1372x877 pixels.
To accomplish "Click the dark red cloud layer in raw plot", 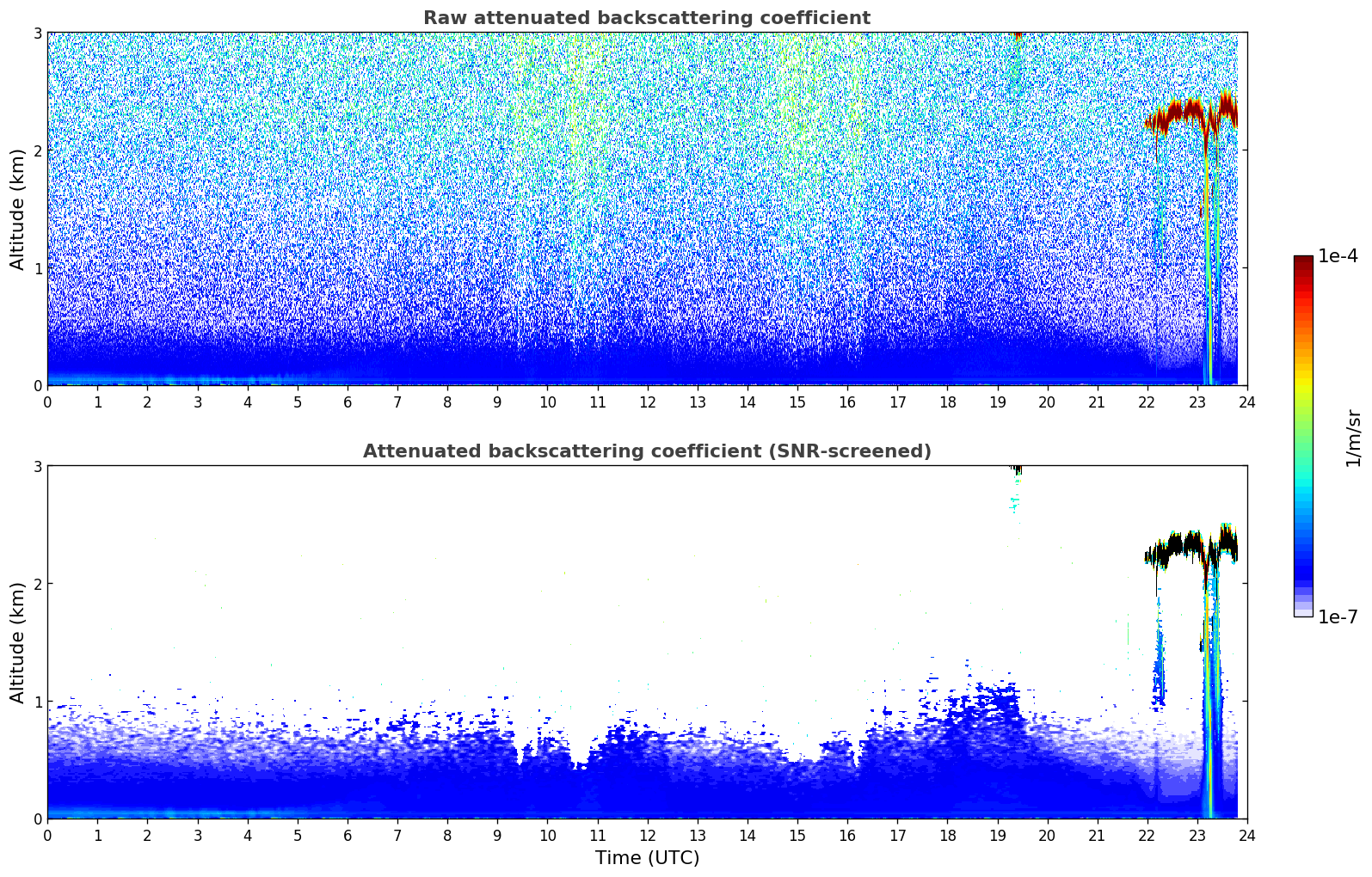I will coord(1191,114).
